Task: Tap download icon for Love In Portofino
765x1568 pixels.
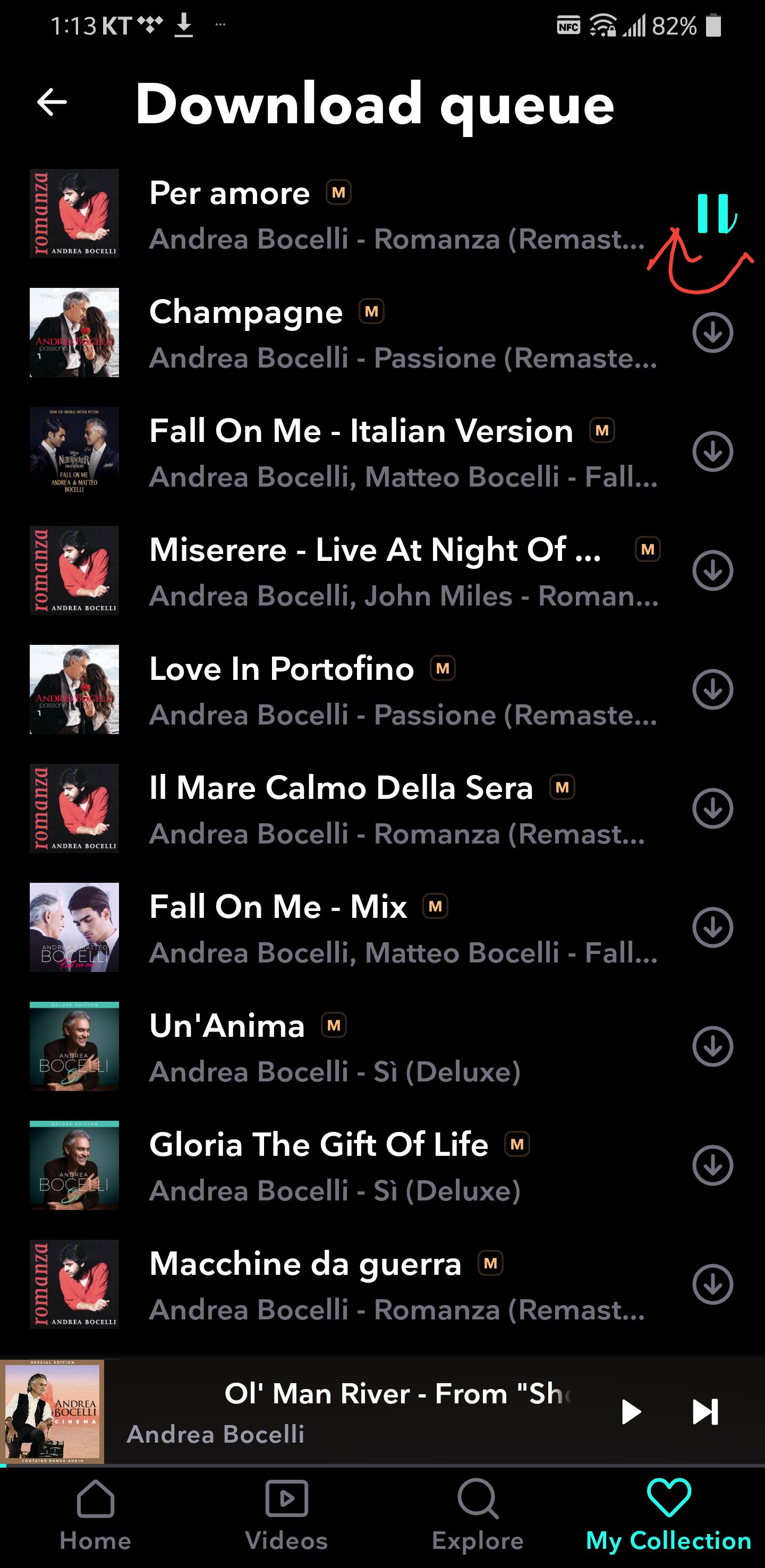Action: click(x=712, y=689)
